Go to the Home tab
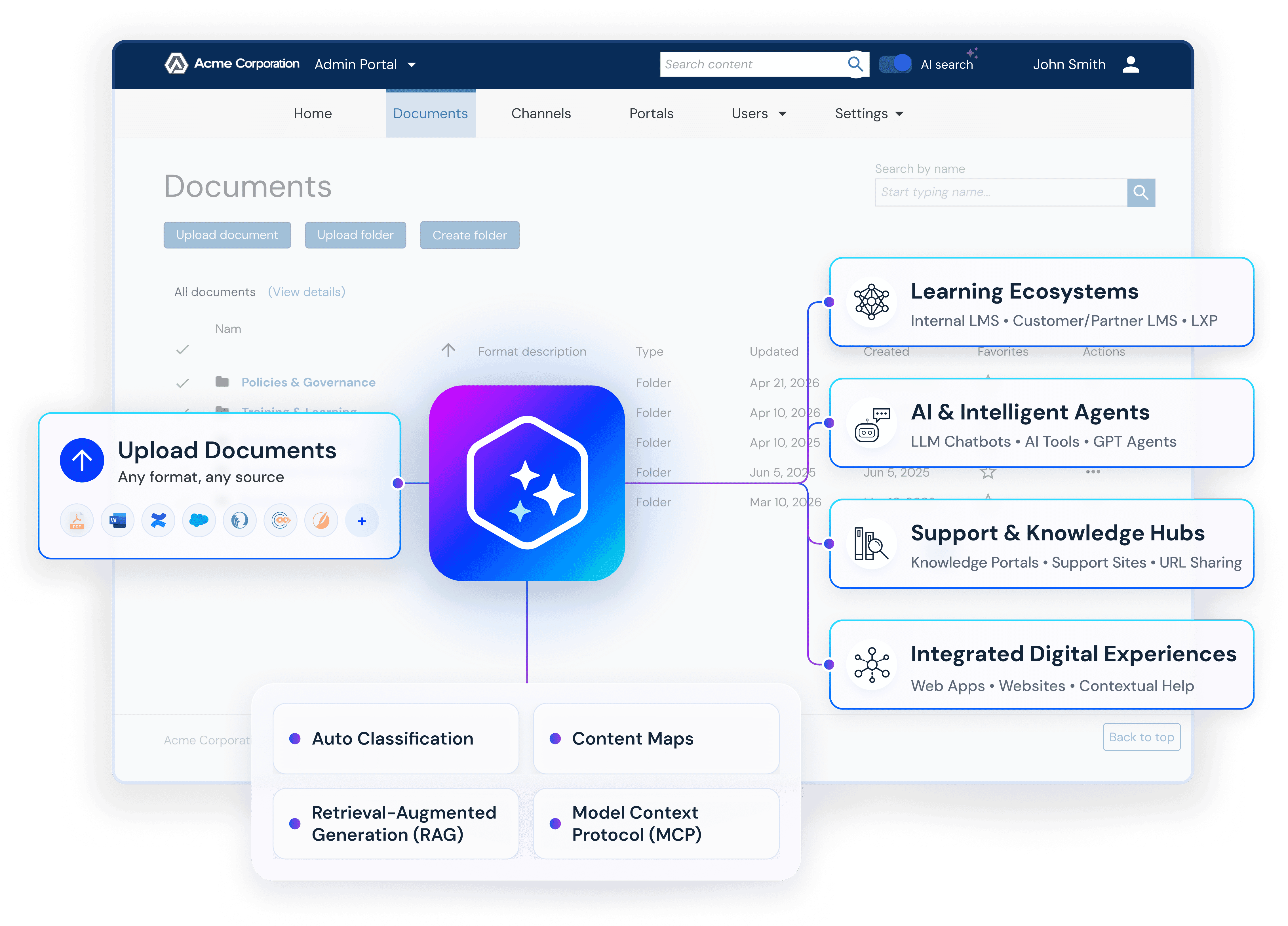Viewport: 1288px width, 926px height. 313,113
